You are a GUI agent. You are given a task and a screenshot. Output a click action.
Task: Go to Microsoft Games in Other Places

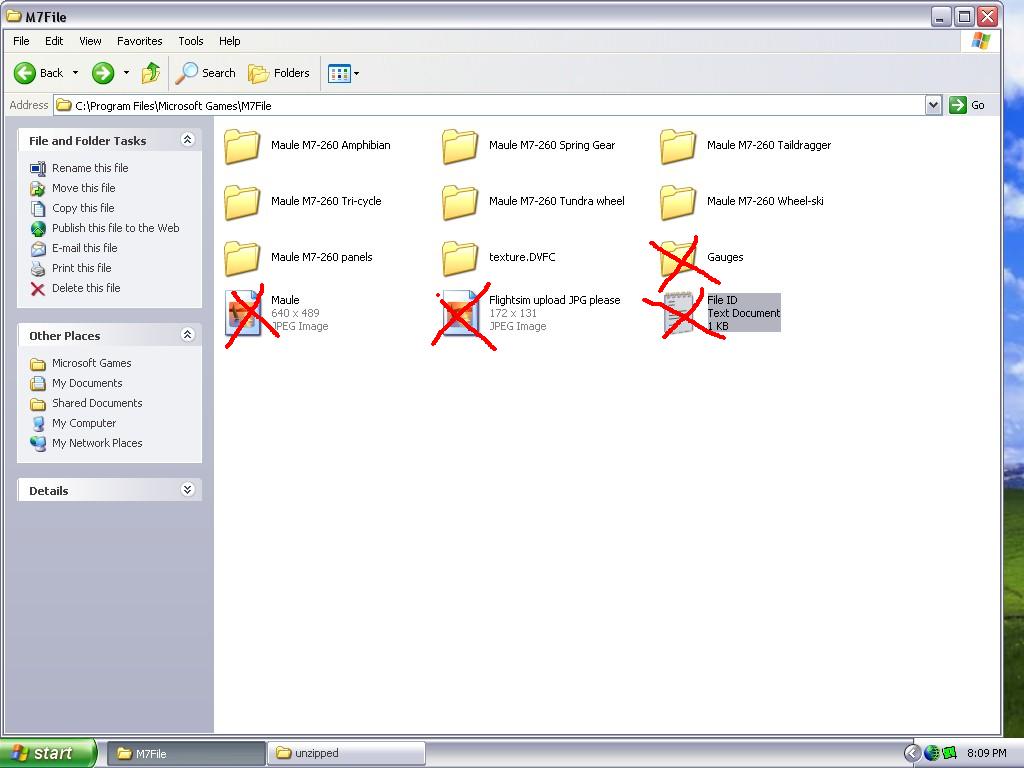[x=91, y=363]
